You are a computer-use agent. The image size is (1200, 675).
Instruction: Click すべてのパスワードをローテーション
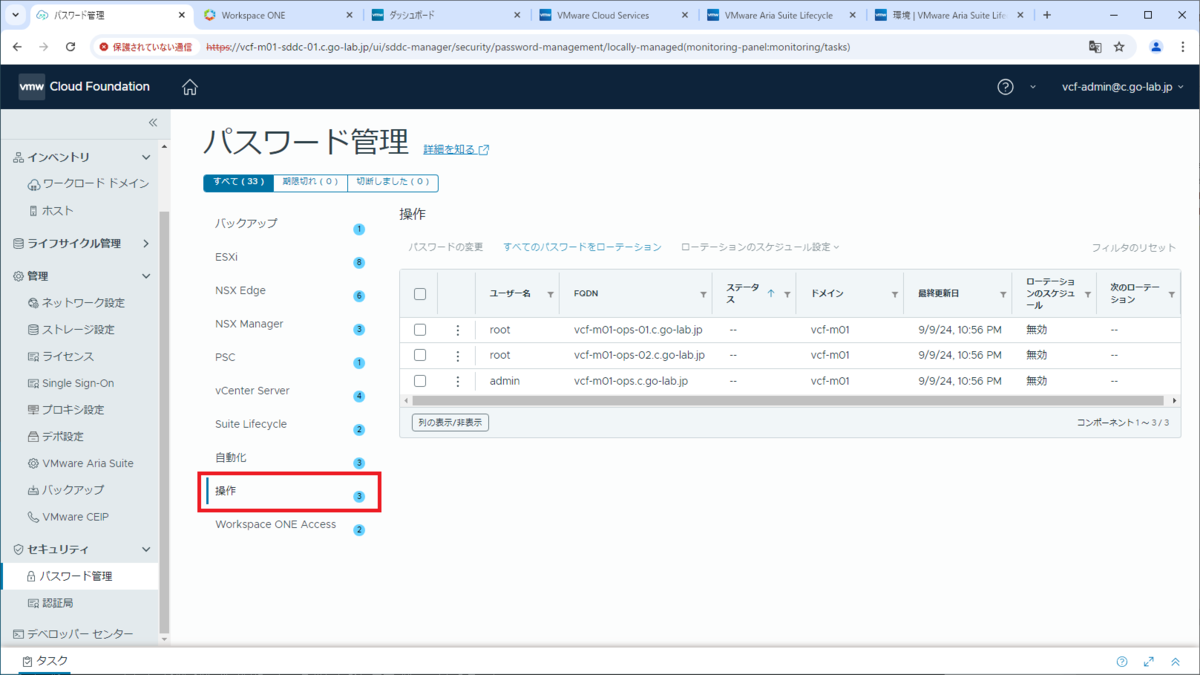(582, 247)
